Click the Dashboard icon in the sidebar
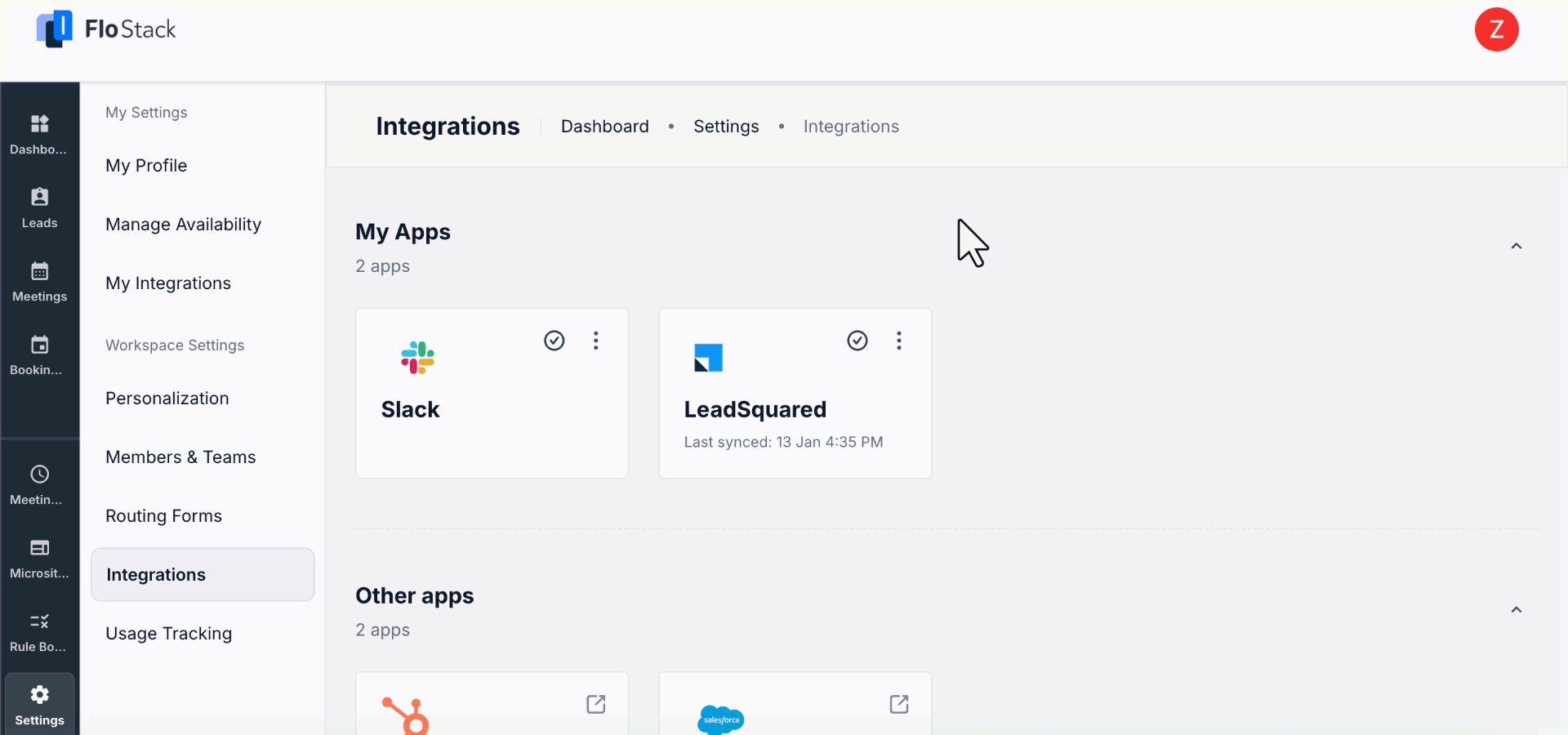The image size is (1568, 735). [39, 132]
